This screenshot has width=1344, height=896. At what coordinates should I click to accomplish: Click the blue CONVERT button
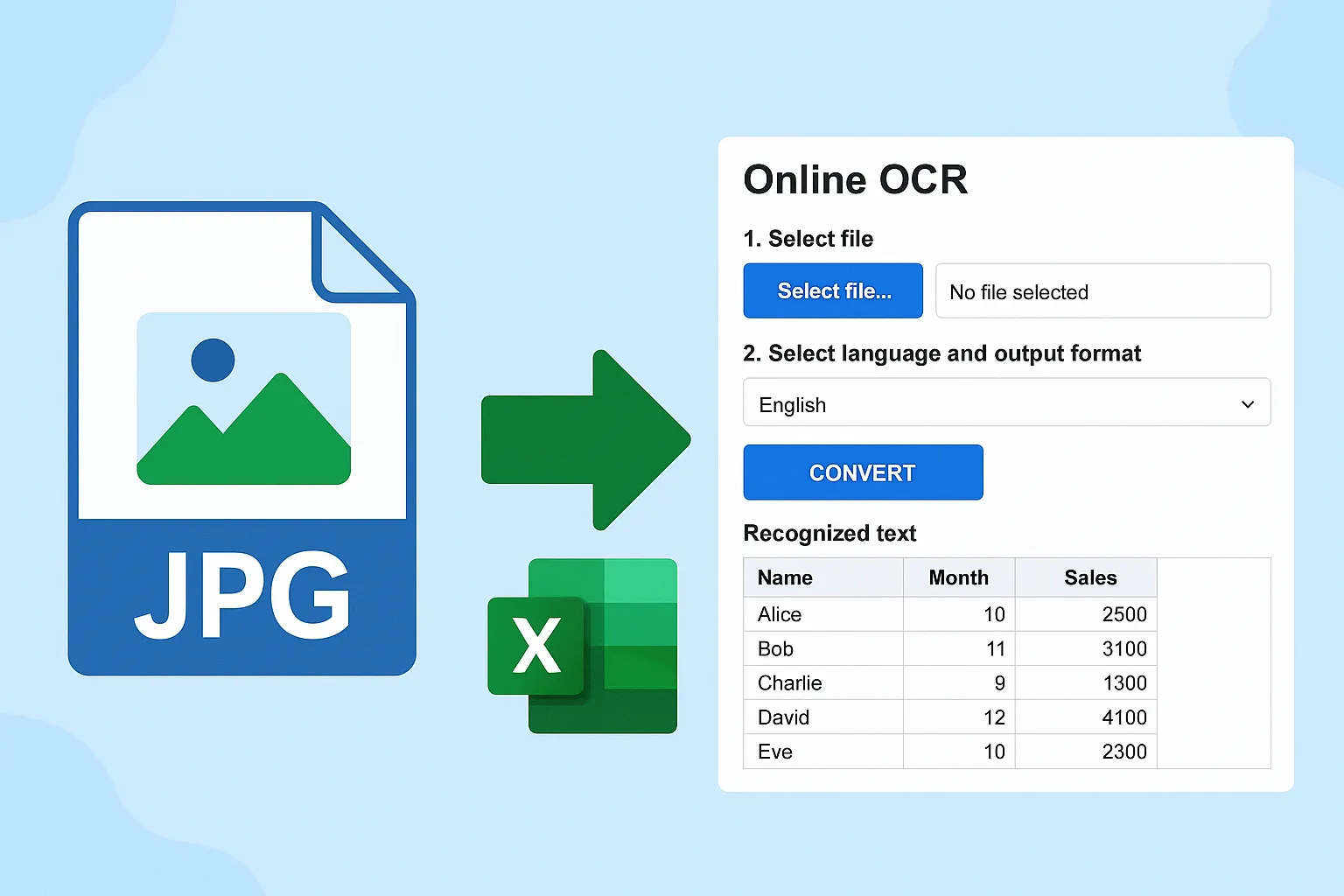[863, 472]
